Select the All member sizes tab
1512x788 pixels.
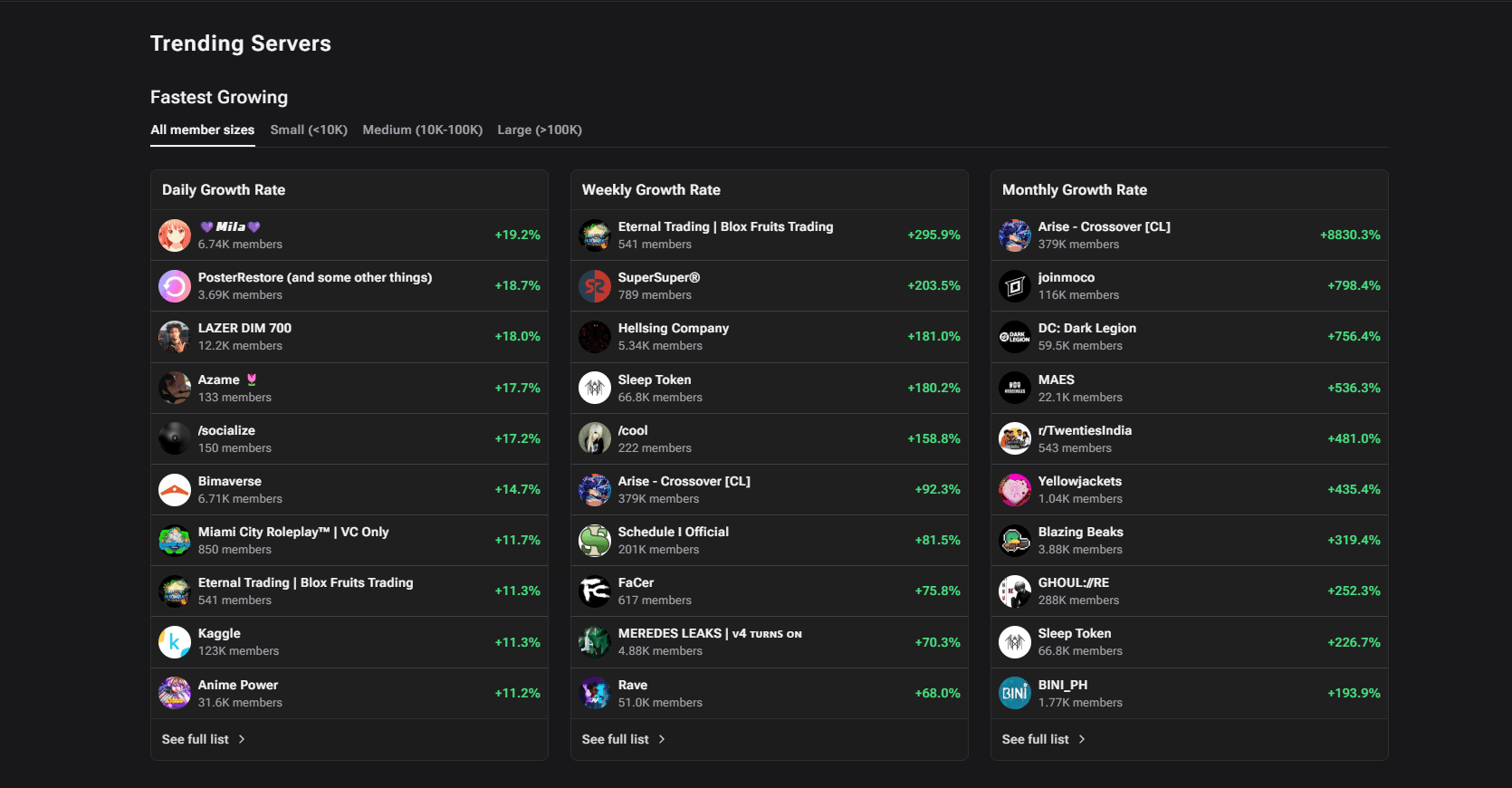coord(203,130)
